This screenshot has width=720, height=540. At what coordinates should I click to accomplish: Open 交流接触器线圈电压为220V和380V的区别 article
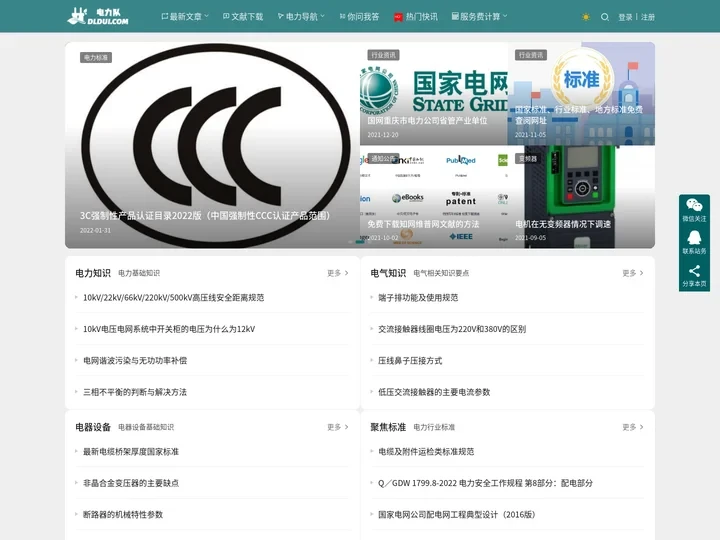click(x=452, y=329)
